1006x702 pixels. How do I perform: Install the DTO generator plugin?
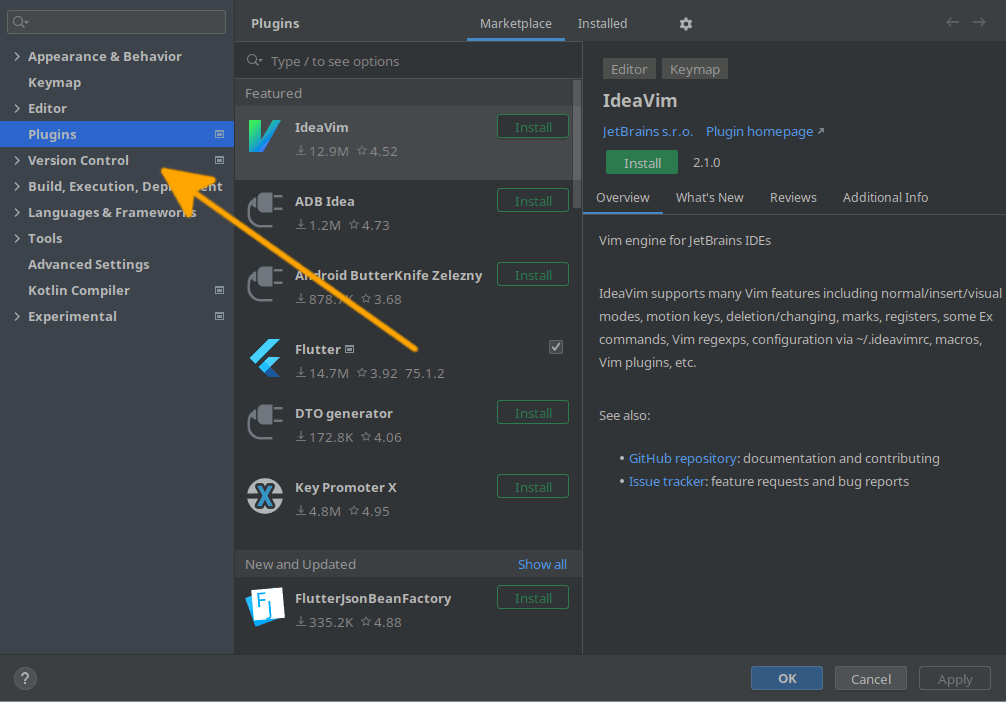tap(533, 413)
